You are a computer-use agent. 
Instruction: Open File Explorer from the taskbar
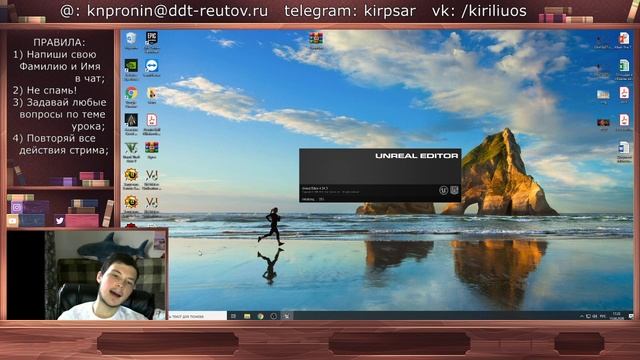pos(247,316)
